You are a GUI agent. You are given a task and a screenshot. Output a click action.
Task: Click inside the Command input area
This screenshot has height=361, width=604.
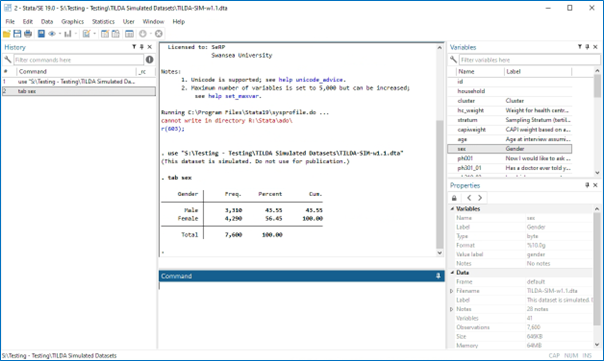click(x=301, y=314)
